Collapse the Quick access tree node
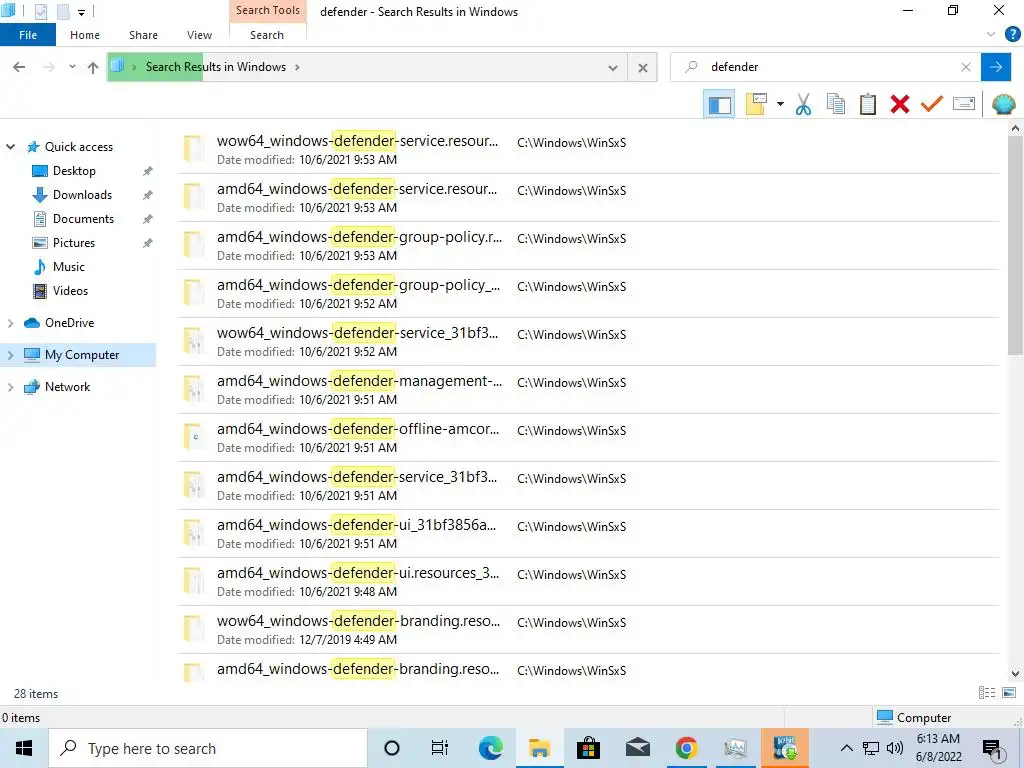This screenshot has height=768, width=1024. (10, 147)
